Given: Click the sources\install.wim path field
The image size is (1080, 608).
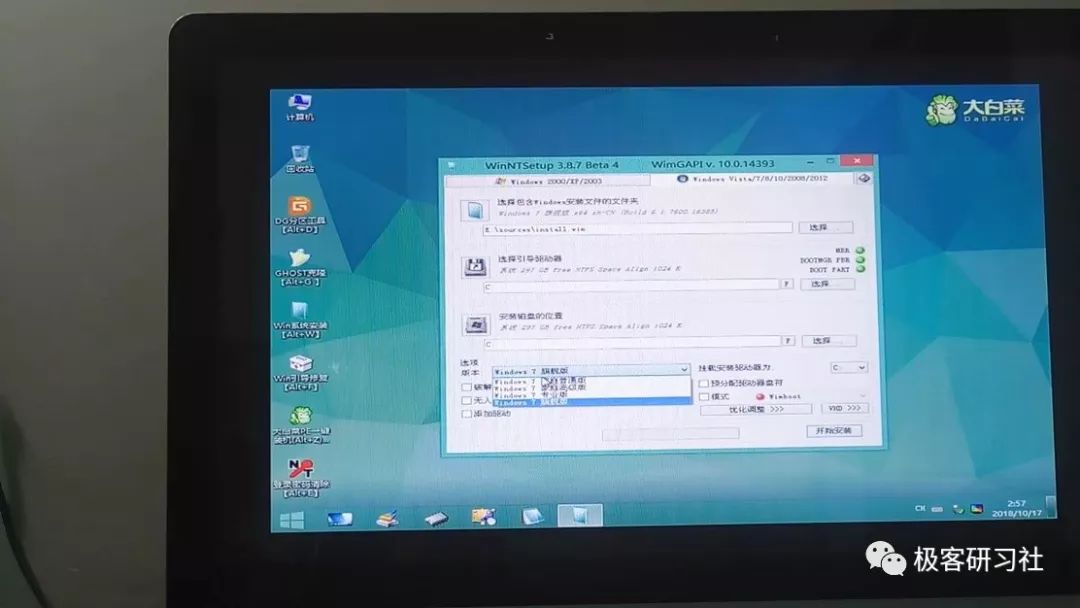Looking at the screenshot, I should (637, 229).
